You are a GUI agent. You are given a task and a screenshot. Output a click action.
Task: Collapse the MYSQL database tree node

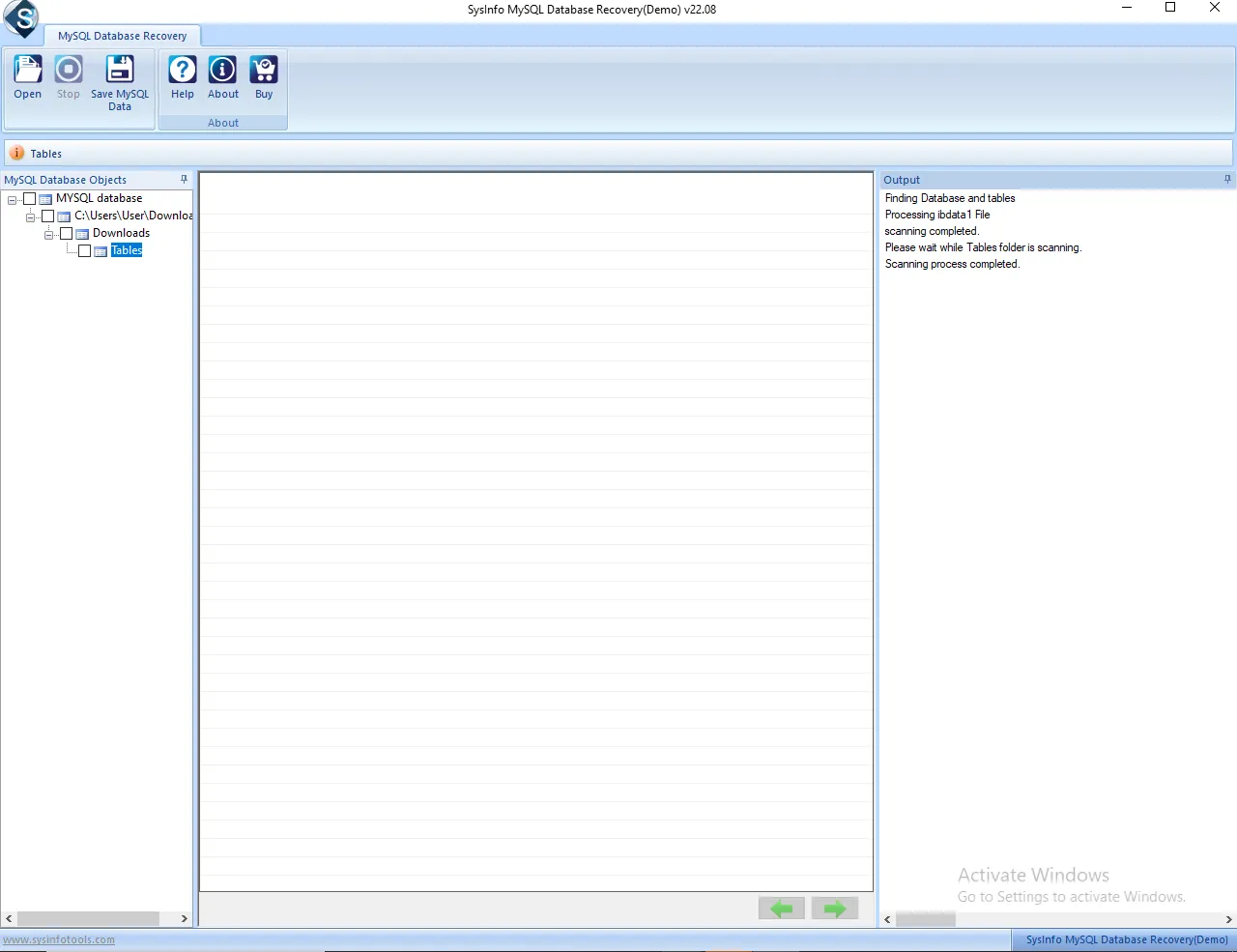(x=12, y=200)
